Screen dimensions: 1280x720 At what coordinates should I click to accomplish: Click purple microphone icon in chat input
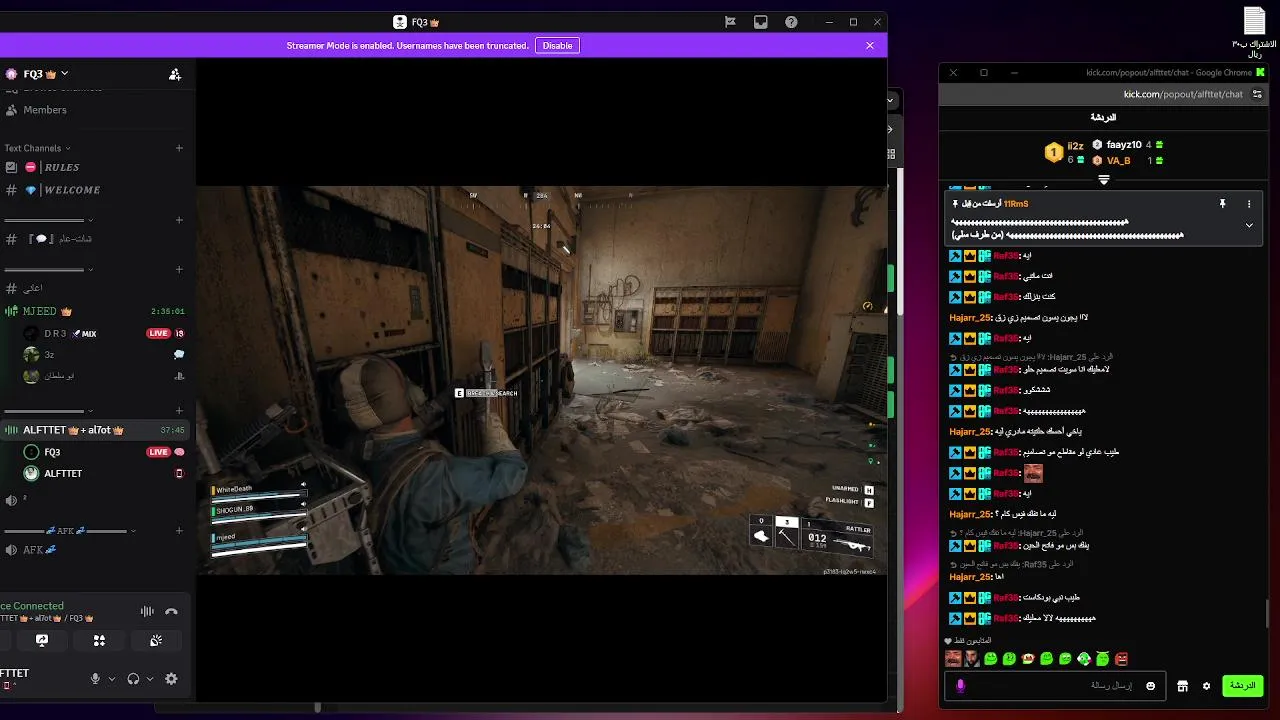pyautogui.click(x=961, y=686)
